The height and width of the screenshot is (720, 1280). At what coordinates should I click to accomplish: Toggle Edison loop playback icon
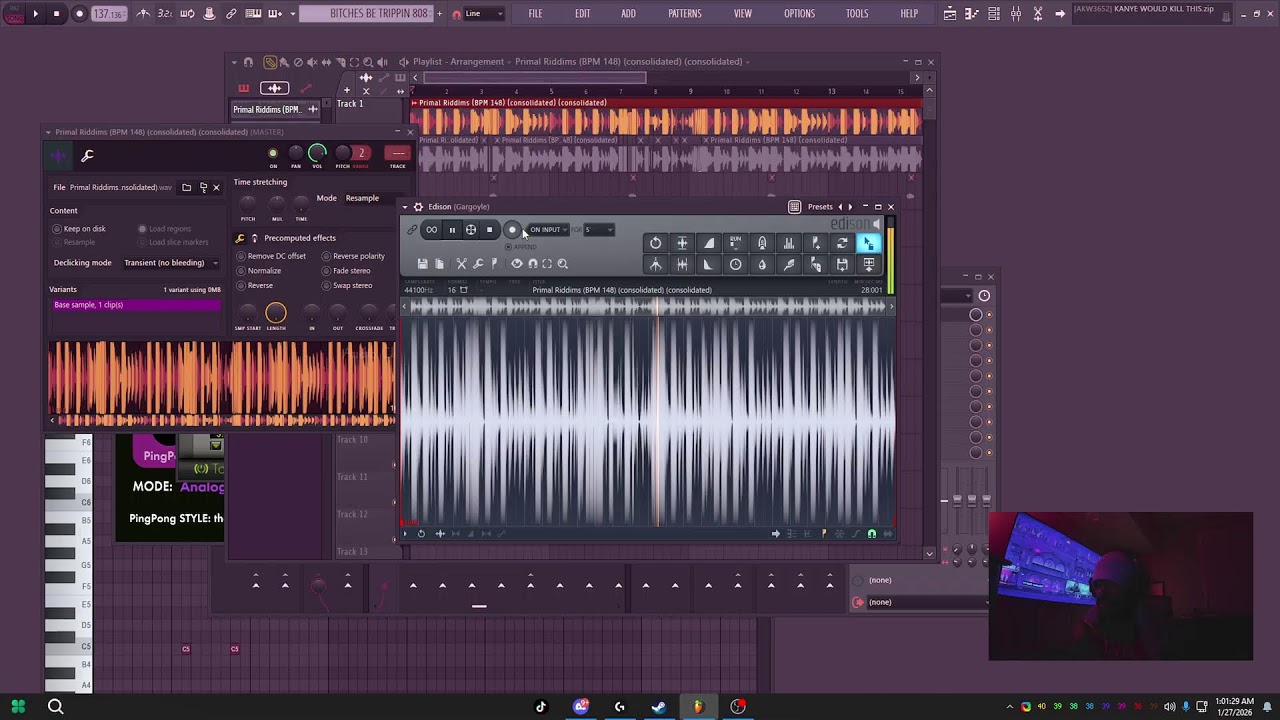click(x=431, y=230)
